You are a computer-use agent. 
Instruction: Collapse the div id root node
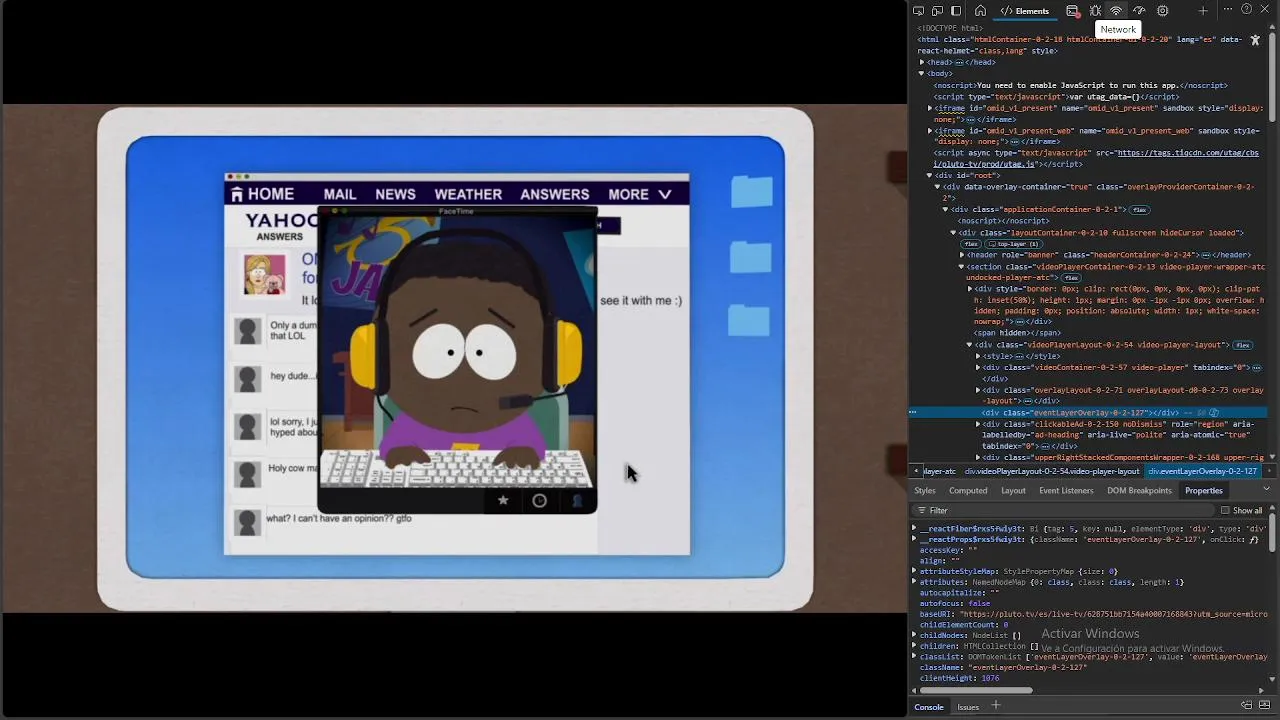pyautogui.click(x=929, y=176)
